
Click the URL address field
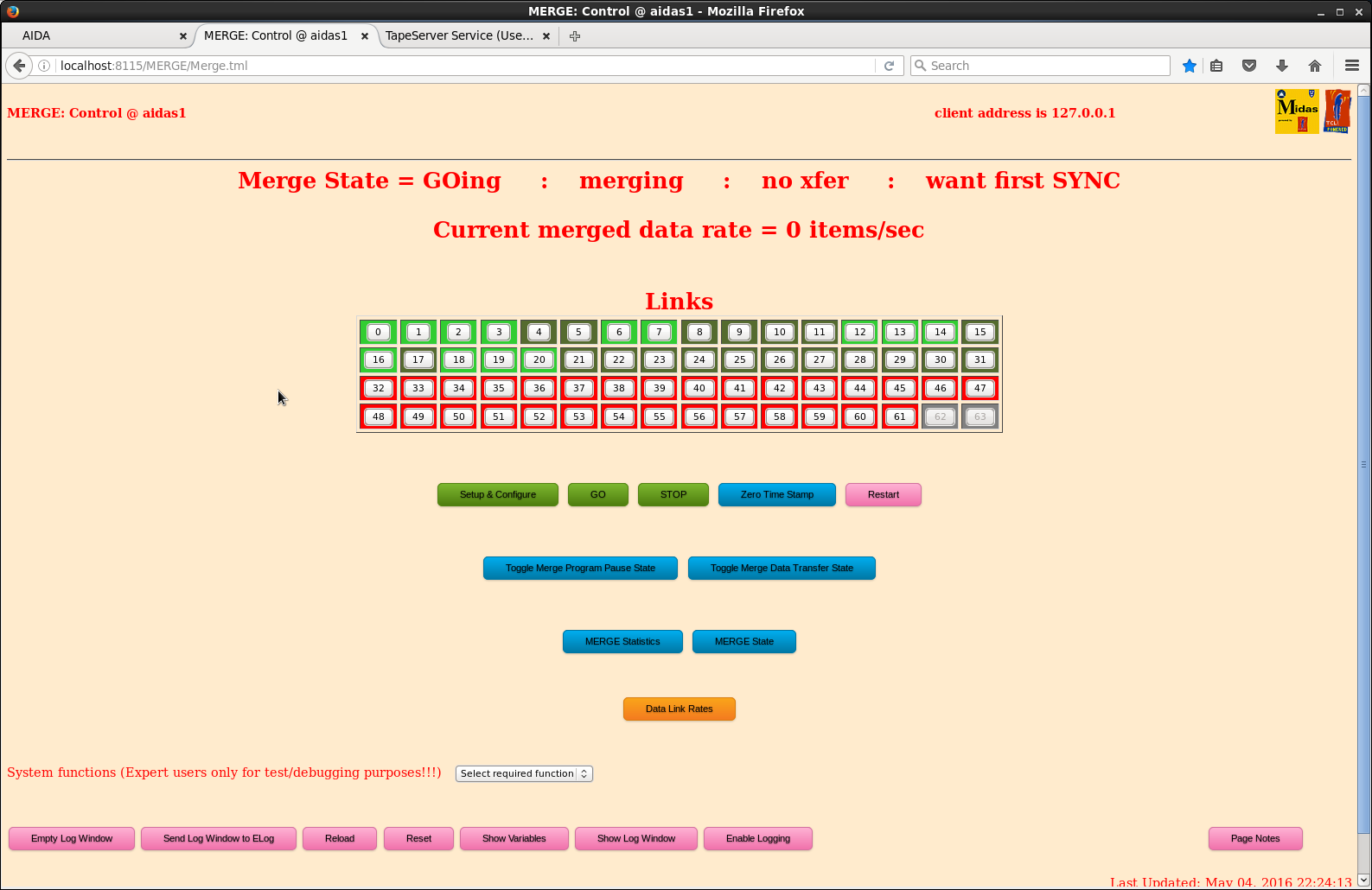pyautogui.click(x=467, y=66)
